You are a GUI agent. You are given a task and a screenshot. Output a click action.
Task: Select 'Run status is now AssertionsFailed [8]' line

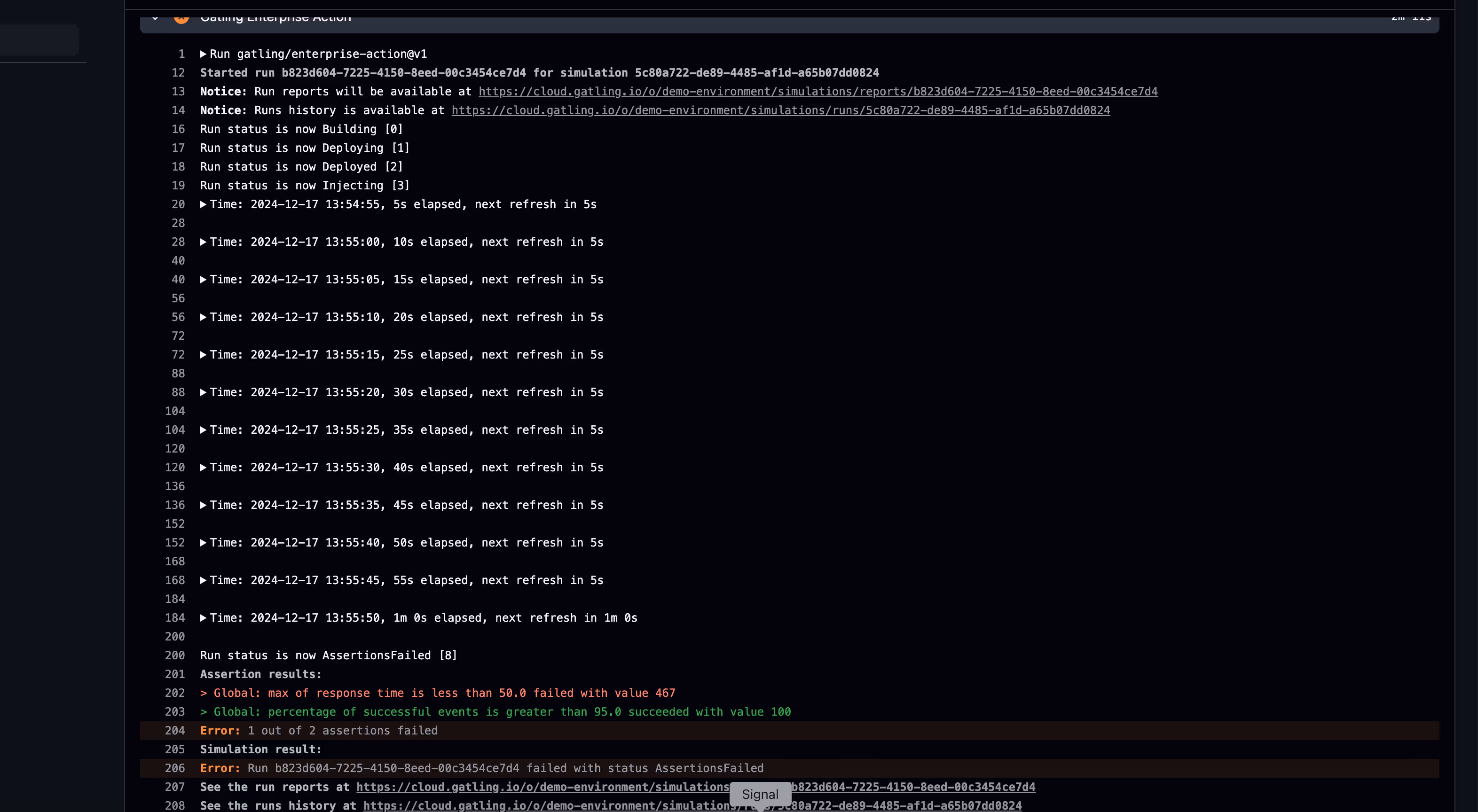pos(329,656)
